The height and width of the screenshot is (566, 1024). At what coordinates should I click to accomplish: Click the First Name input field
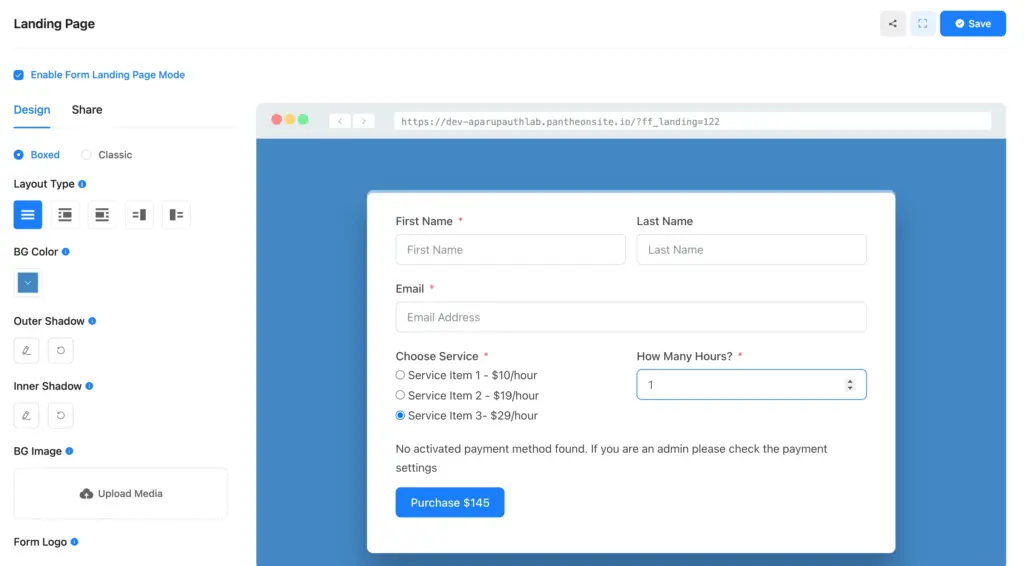tap(510, 249)
